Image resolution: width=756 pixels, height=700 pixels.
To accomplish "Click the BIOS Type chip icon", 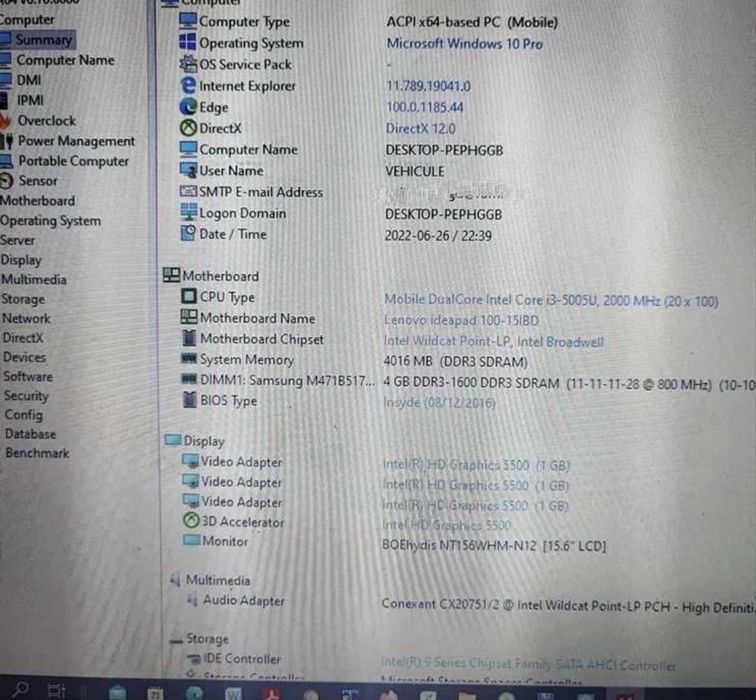I will pyautogui.click(x=190, y=400).
